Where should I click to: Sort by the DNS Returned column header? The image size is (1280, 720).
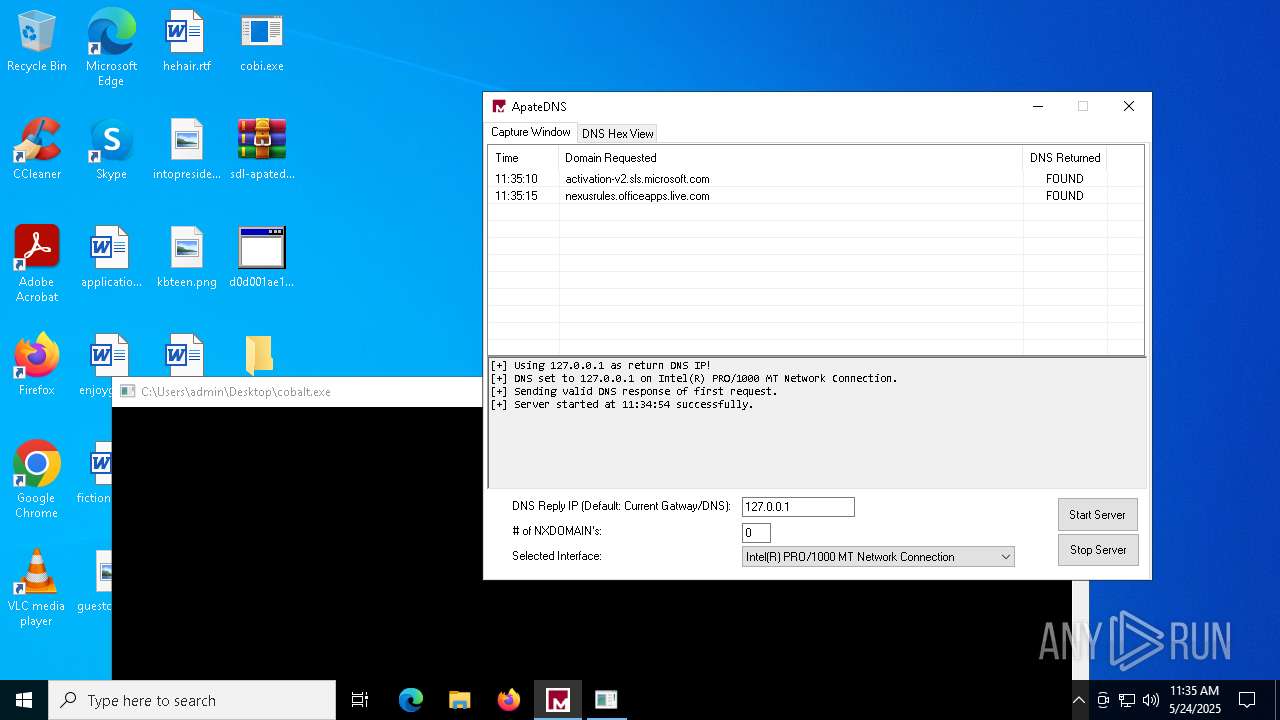coord(1065,158)
